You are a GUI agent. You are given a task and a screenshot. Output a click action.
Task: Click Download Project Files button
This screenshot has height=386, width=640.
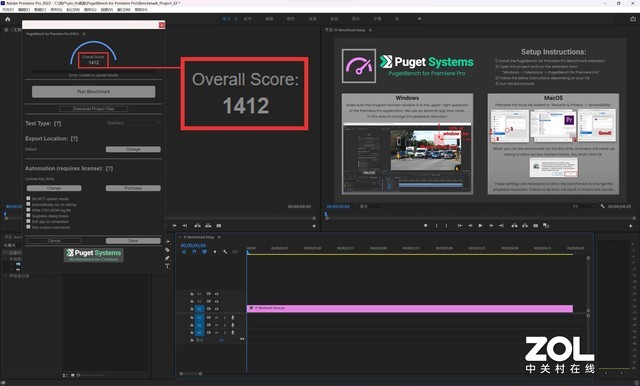(x=93, y=109)
